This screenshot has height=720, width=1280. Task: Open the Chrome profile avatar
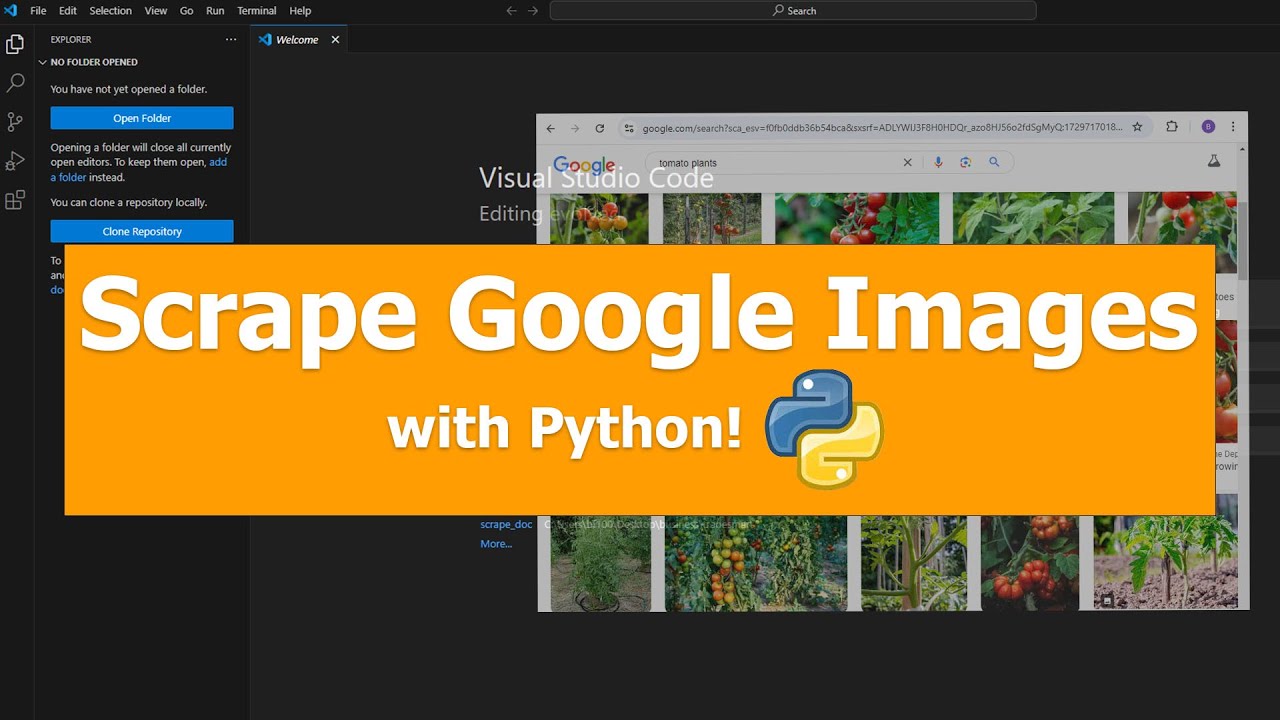(1208, 127)
